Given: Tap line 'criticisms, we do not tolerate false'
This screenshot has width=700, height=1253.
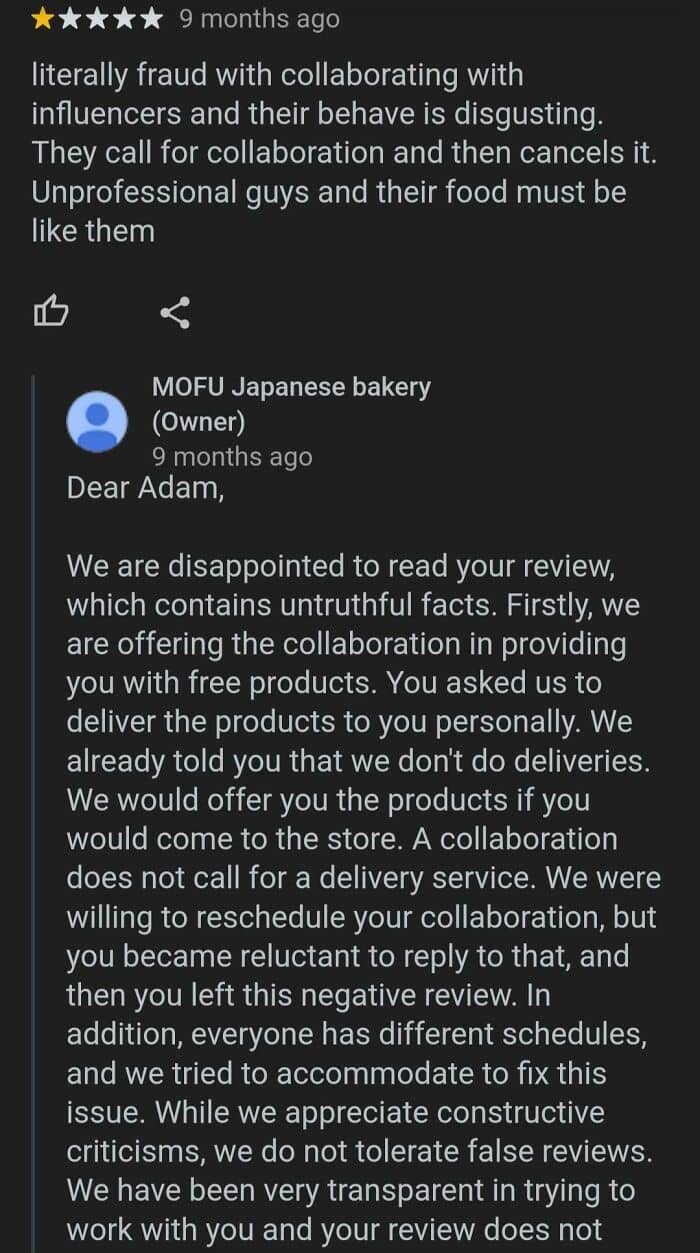Looking at the screenshot, I should point(360,1151).
